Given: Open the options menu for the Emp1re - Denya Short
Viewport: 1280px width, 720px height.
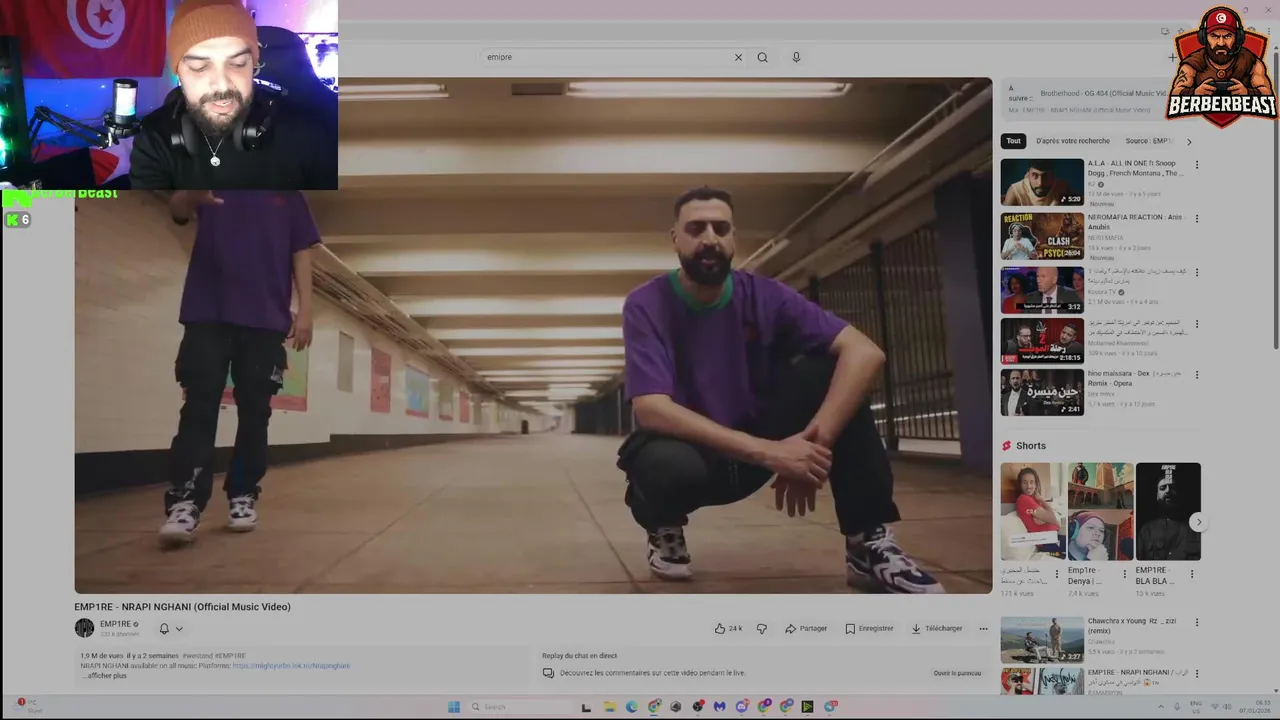Looking at the screenshot, I should 1124,574.
